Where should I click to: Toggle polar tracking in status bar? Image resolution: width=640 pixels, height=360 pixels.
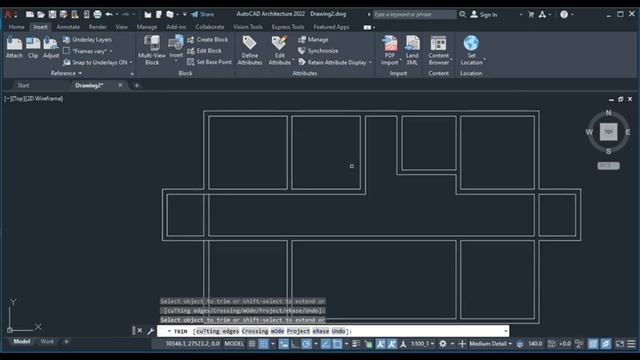307,344
